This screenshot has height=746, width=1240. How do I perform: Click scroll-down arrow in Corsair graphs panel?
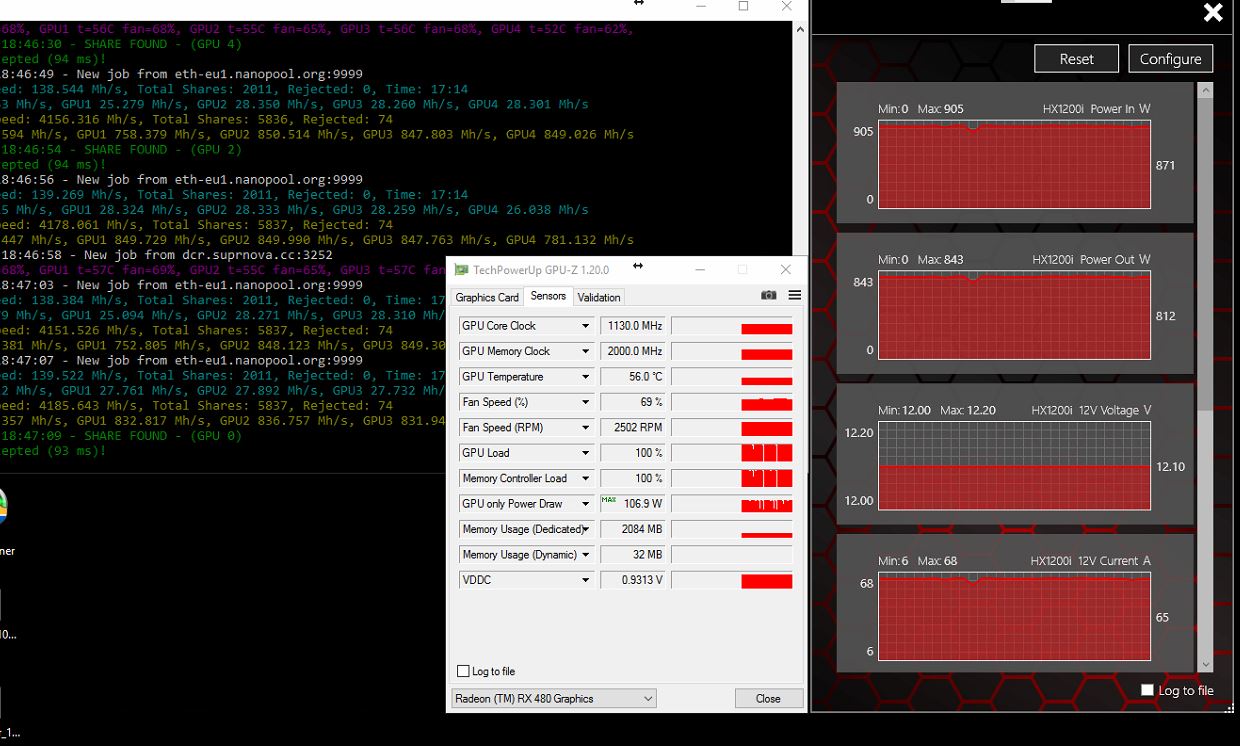[x=1205, y=664]
